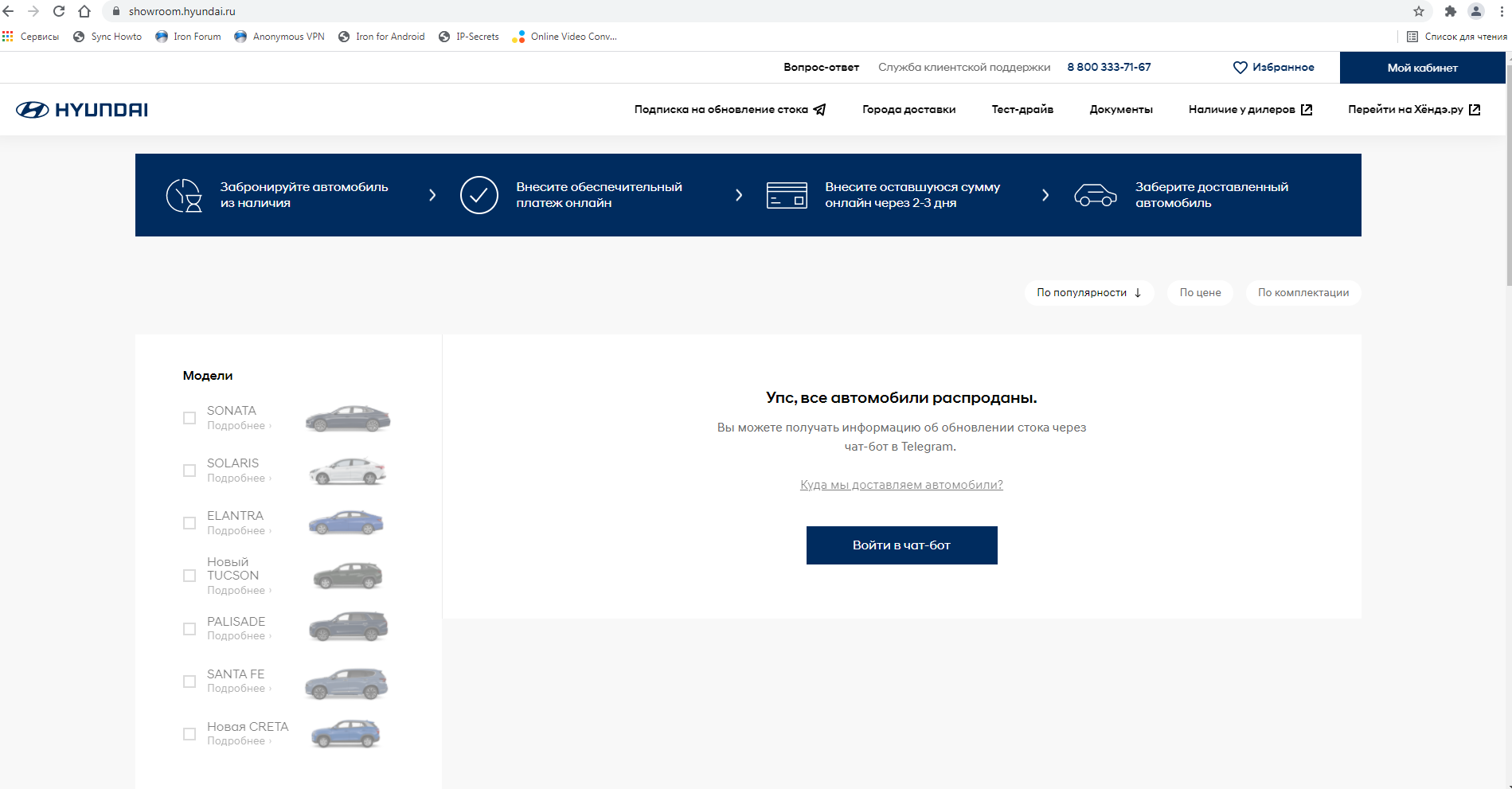Open the Anonymous VPN bookmark
Image resolution: width=1512 pixels, height=789 pixels.
pyautogui.click(x=279, y=37)
